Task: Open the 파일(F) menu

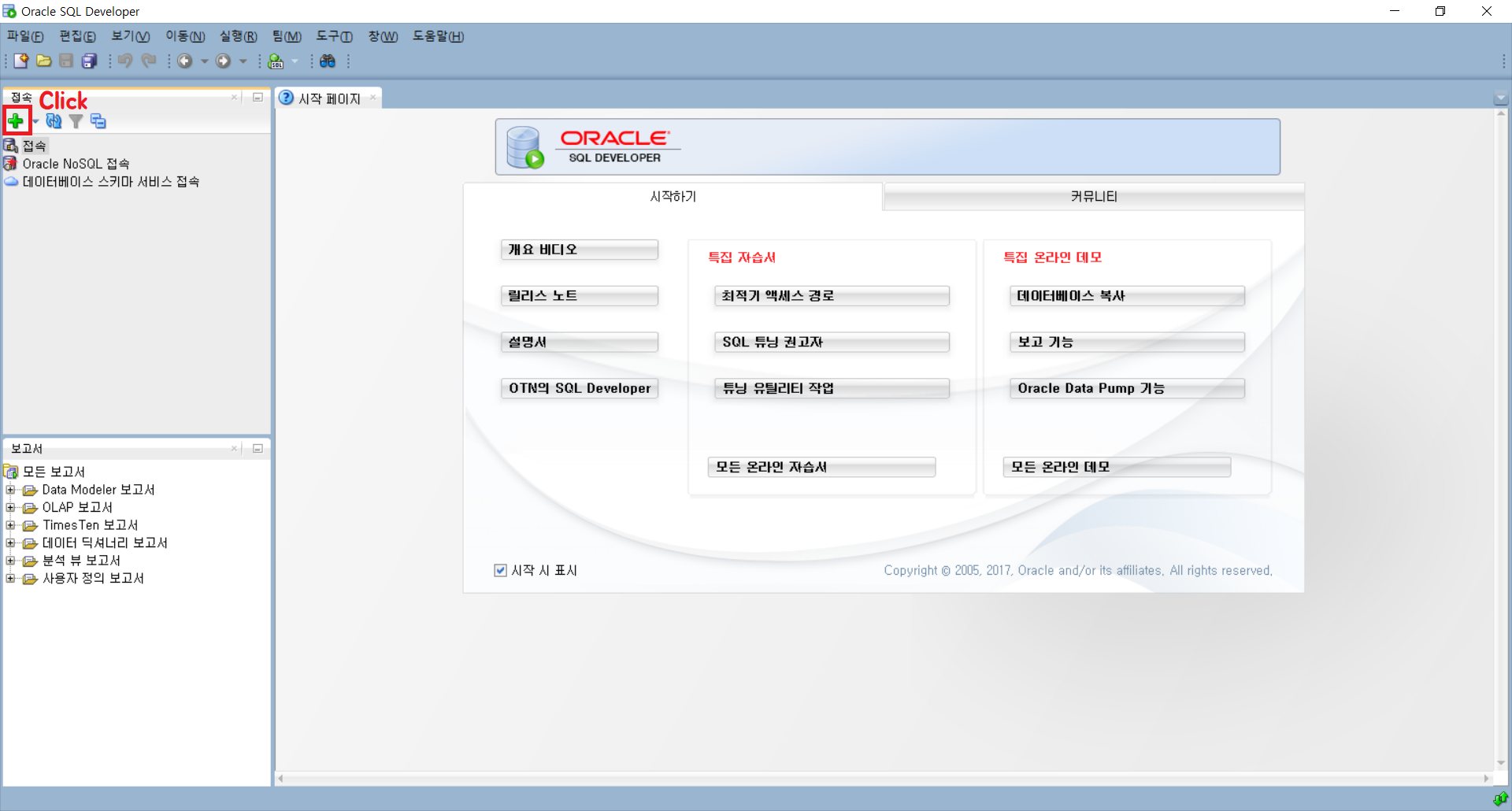Action: 25,36
